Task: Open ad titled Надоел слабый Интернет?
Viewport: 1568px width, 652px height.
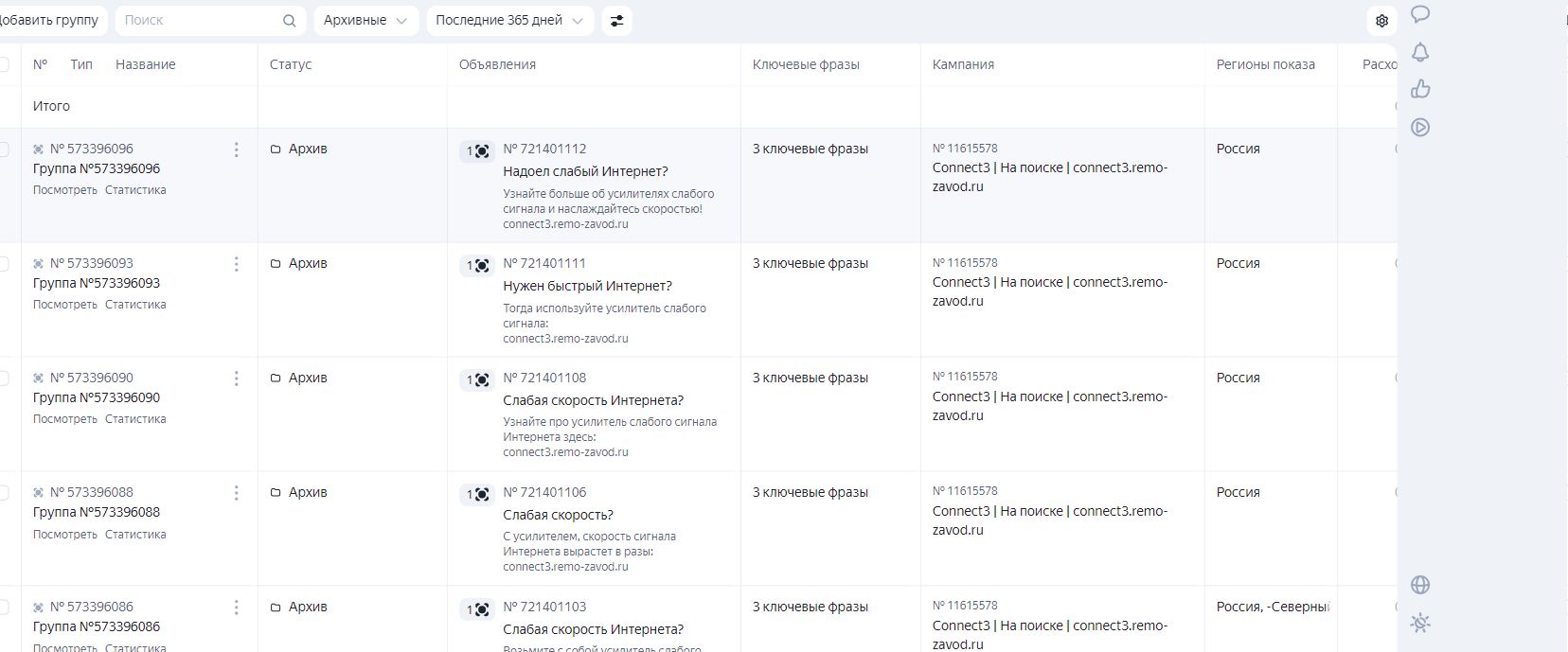Action: tap(585, 171)
